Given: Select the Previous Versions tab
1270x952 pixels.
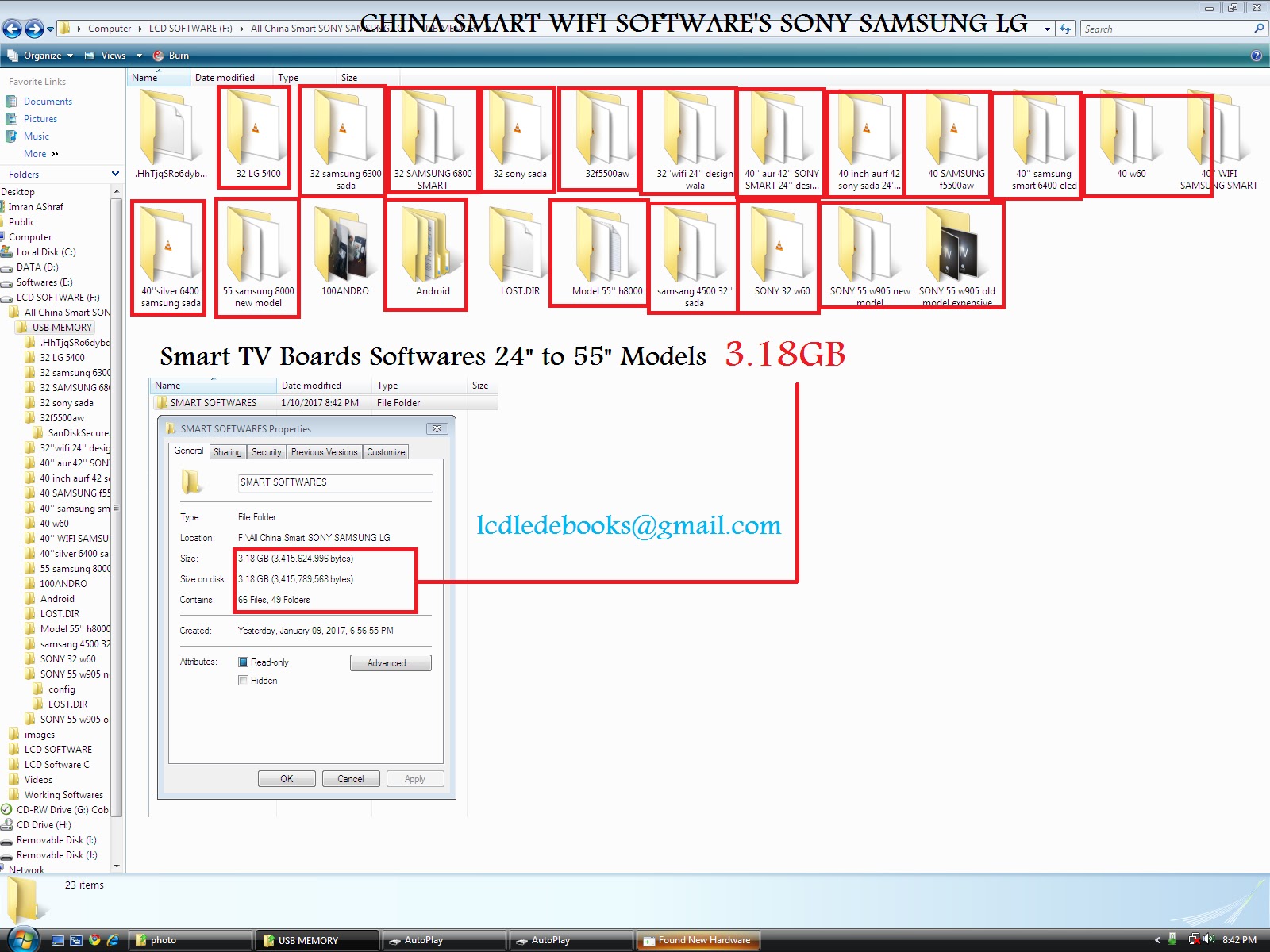Looking at the screenshot, I should [x=324, y=451].
